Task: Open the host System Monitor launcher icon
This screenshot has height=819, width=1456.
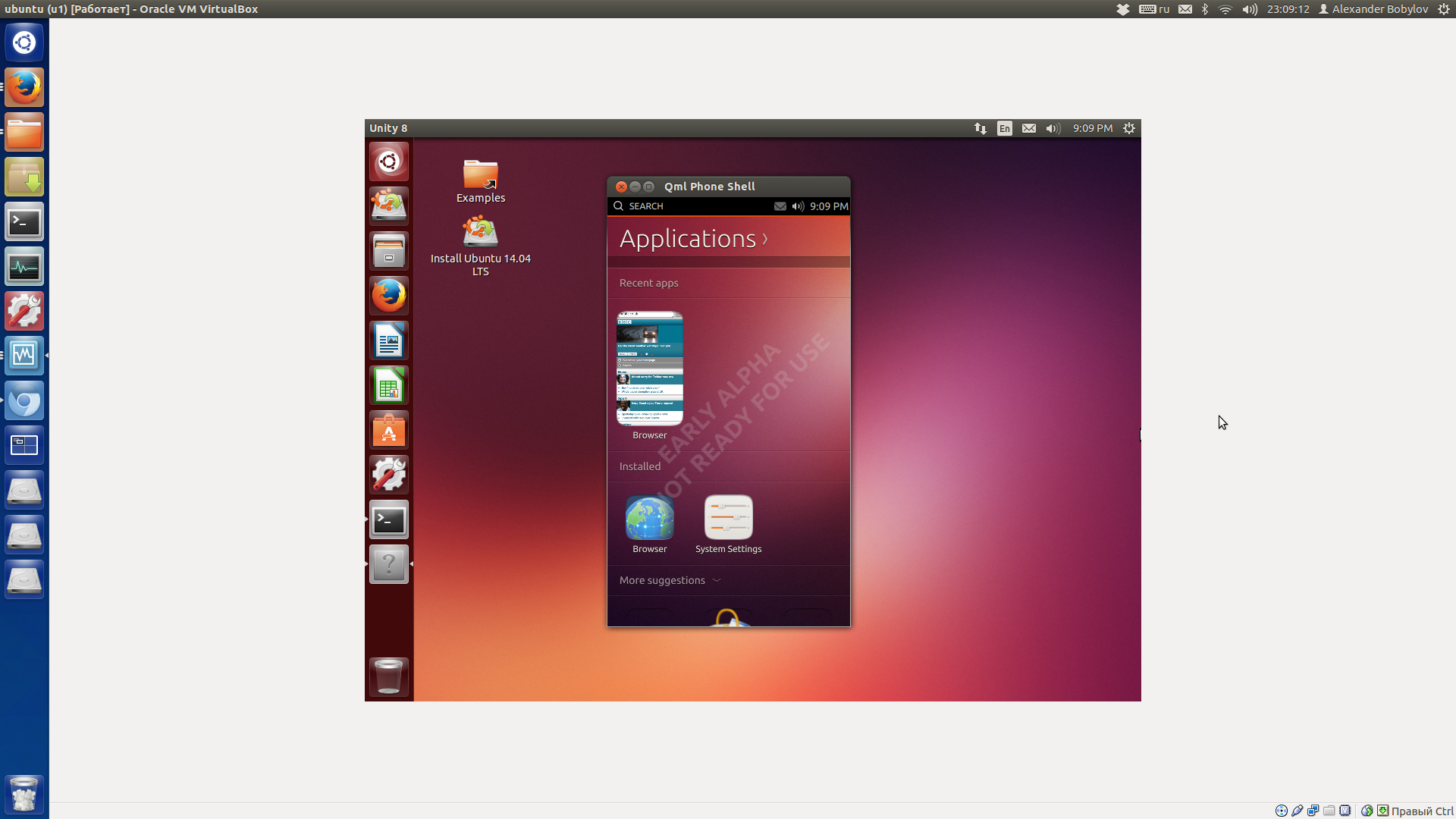Action: click(24, 267)
